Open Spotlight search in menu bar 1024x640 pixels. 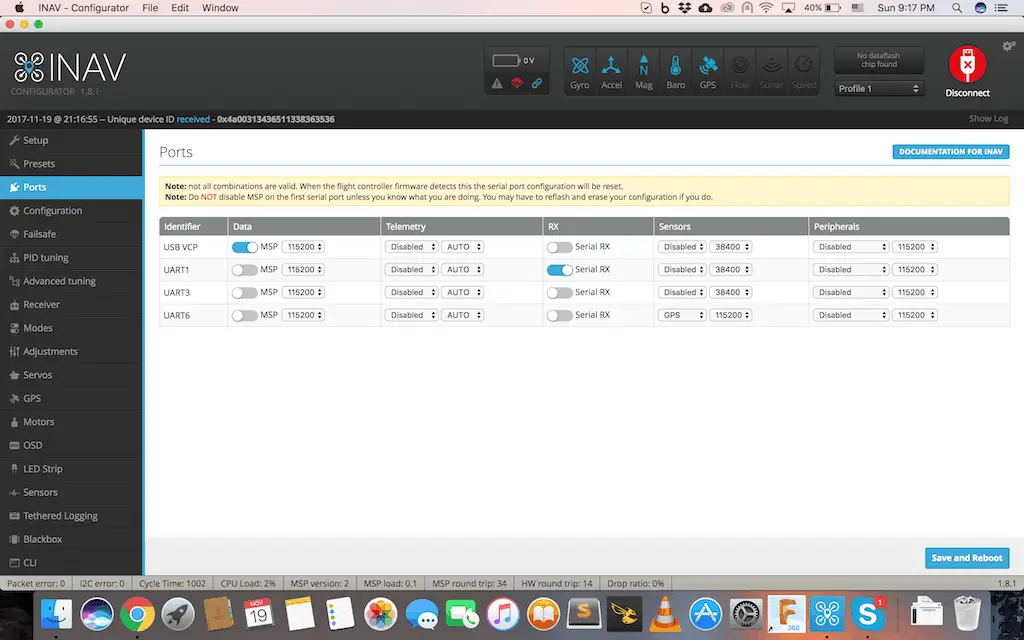click(957, 8)
